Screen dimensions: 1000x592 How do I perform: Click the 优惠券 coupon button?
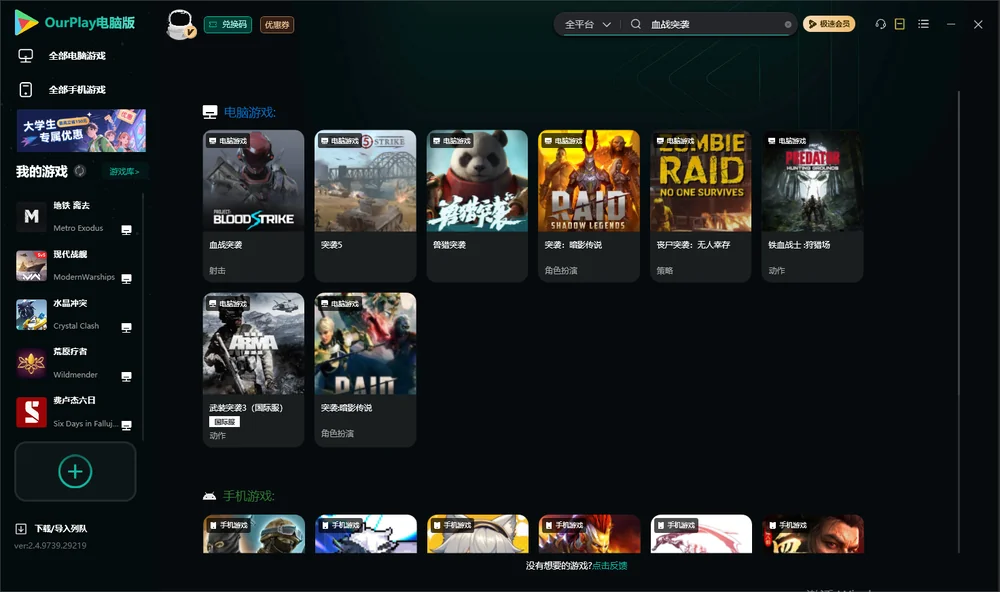tap(277, 25)
